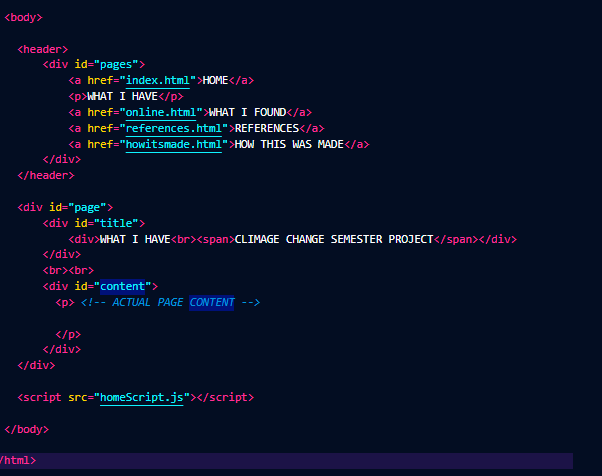The width and height of the screenshot is (602, 476).
Task: Click the index.html link in href
Action: [x=157, y=80]
